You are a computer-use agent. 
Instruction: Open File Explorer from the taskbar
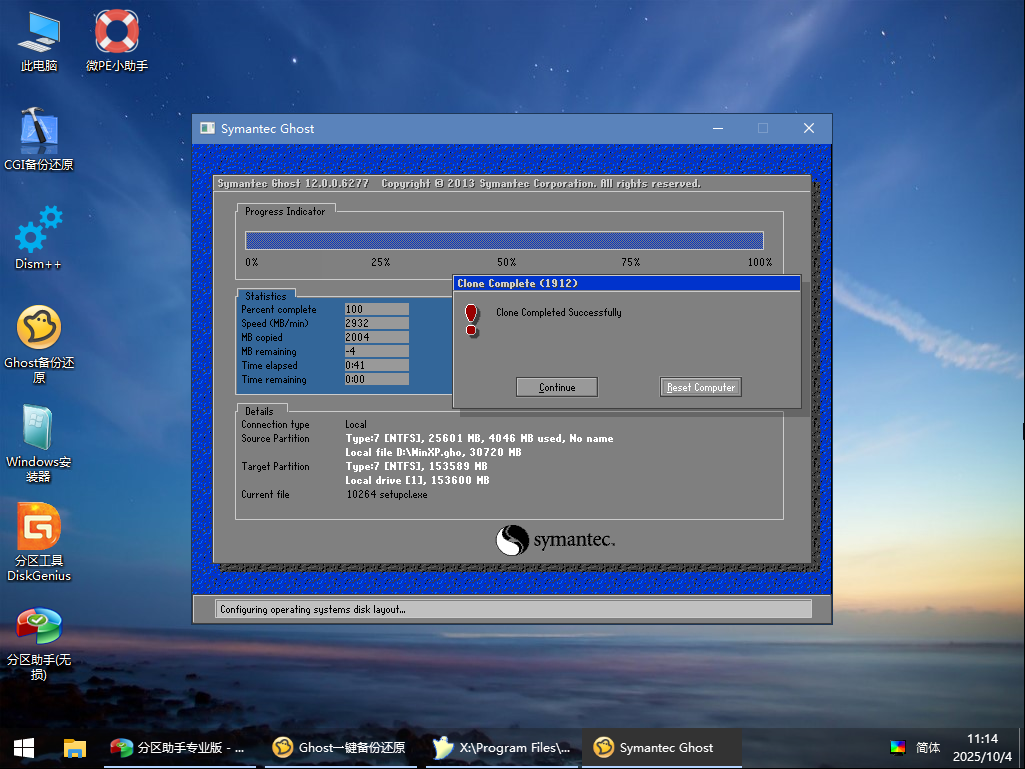pyautogui.click(x=75, y=747)
